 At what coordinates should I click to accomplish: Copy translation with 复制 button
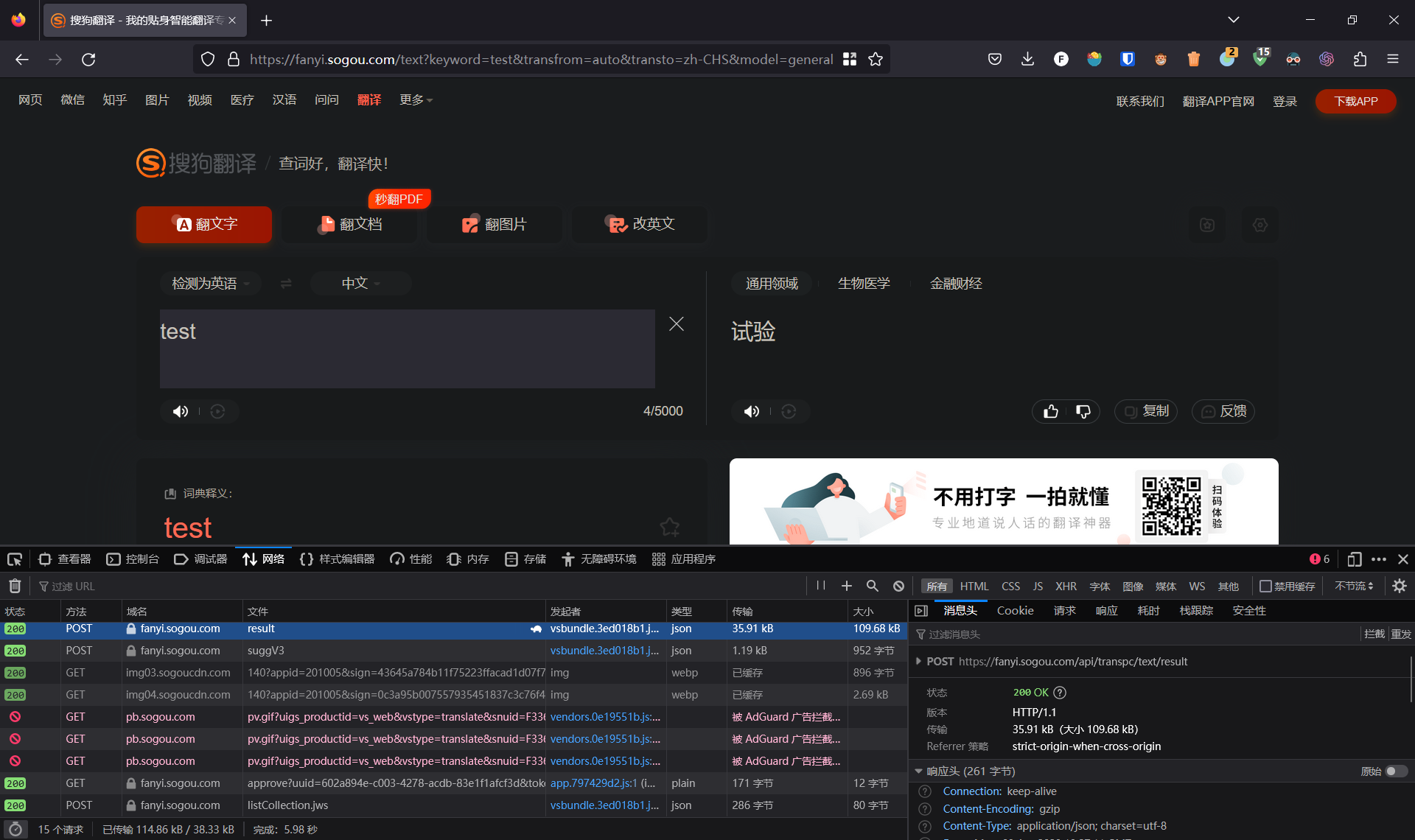point(1146,411)
